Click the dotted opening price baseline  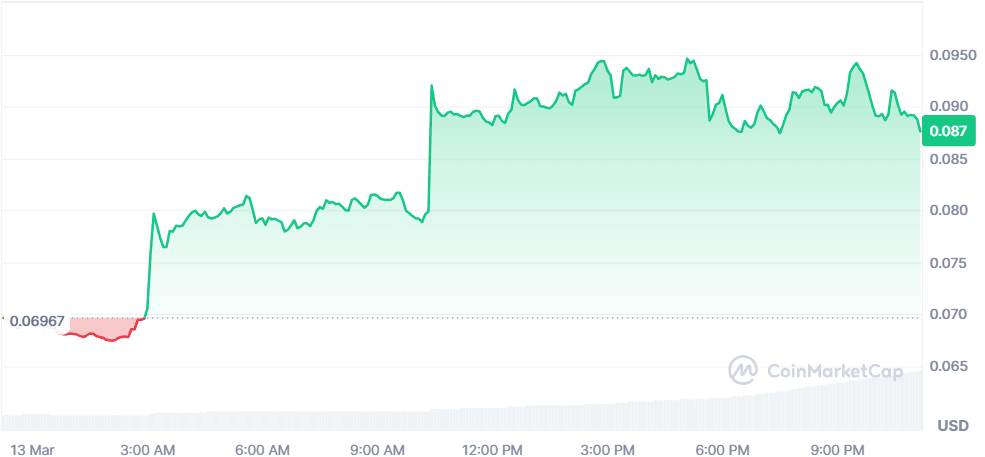coord(500,317)
